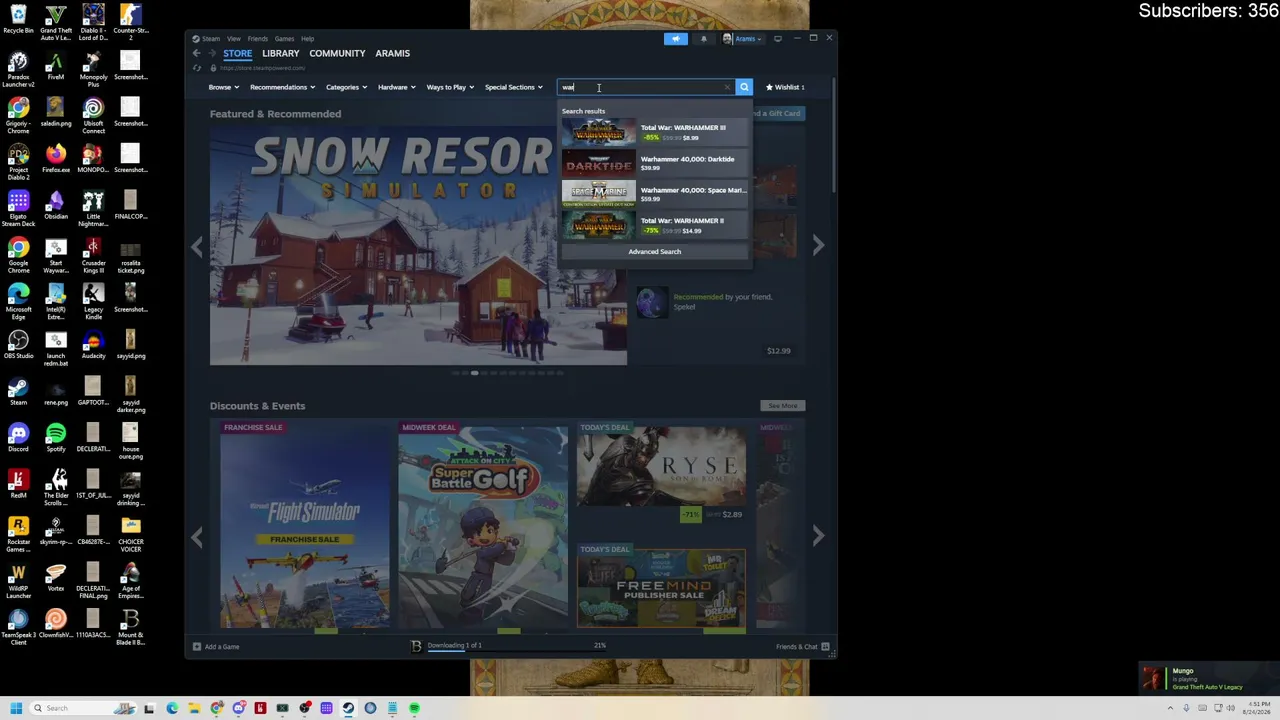Open Steam announcements megaphone button

(x=676, y=39)
